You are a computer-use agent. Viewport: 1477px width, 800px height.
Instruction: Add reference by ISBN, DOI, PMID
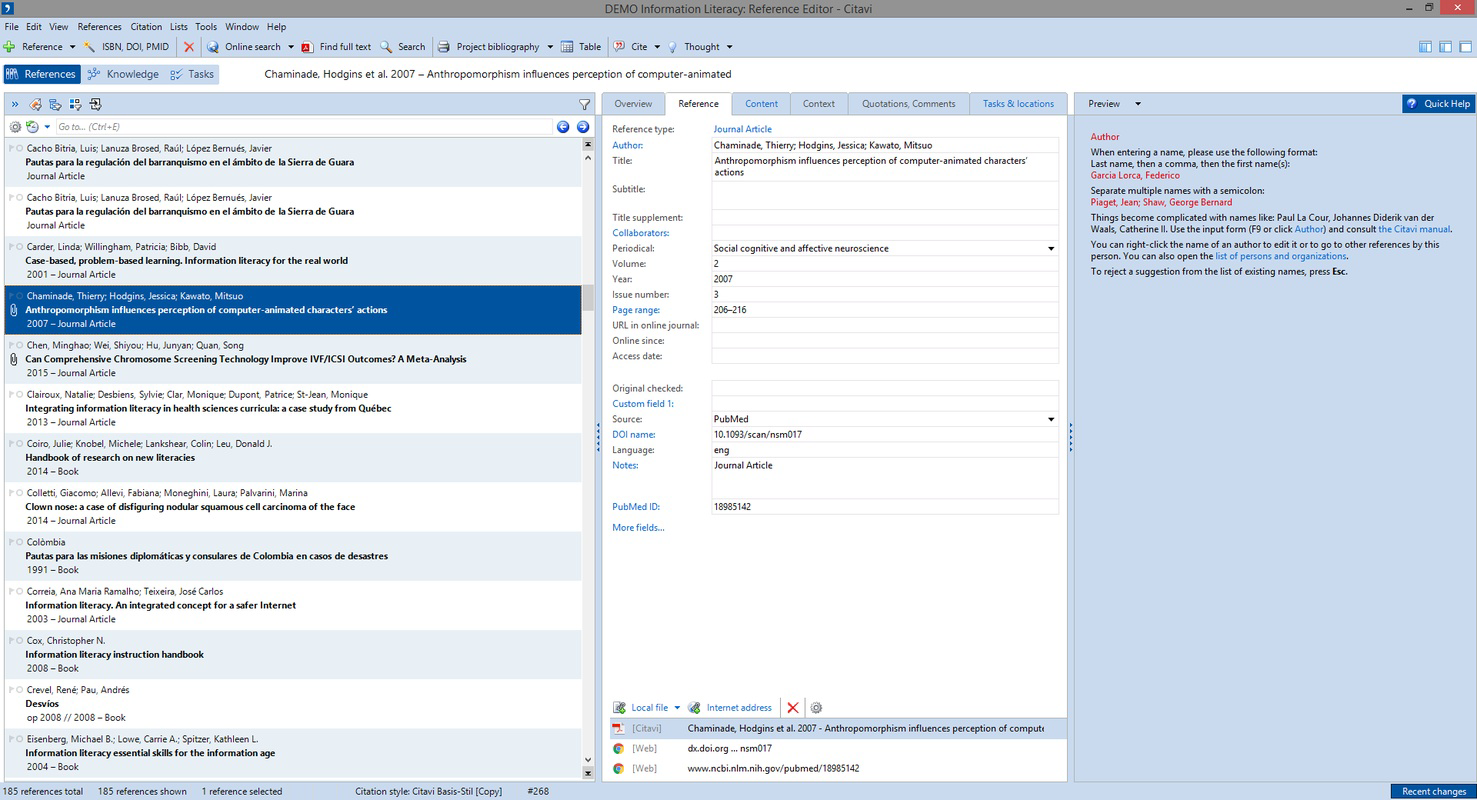(126, 47)
